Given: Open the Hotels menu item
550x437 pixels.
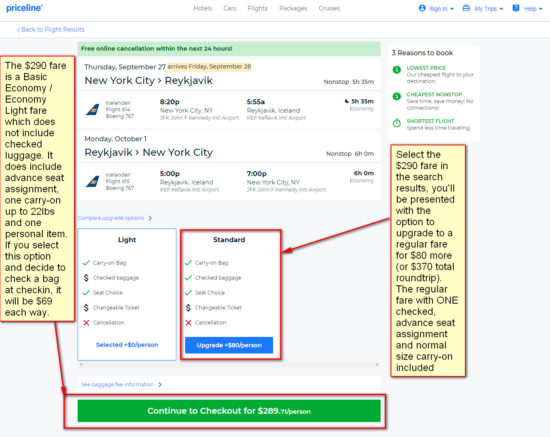Looking at the screenshot, I should coord(203,8).
